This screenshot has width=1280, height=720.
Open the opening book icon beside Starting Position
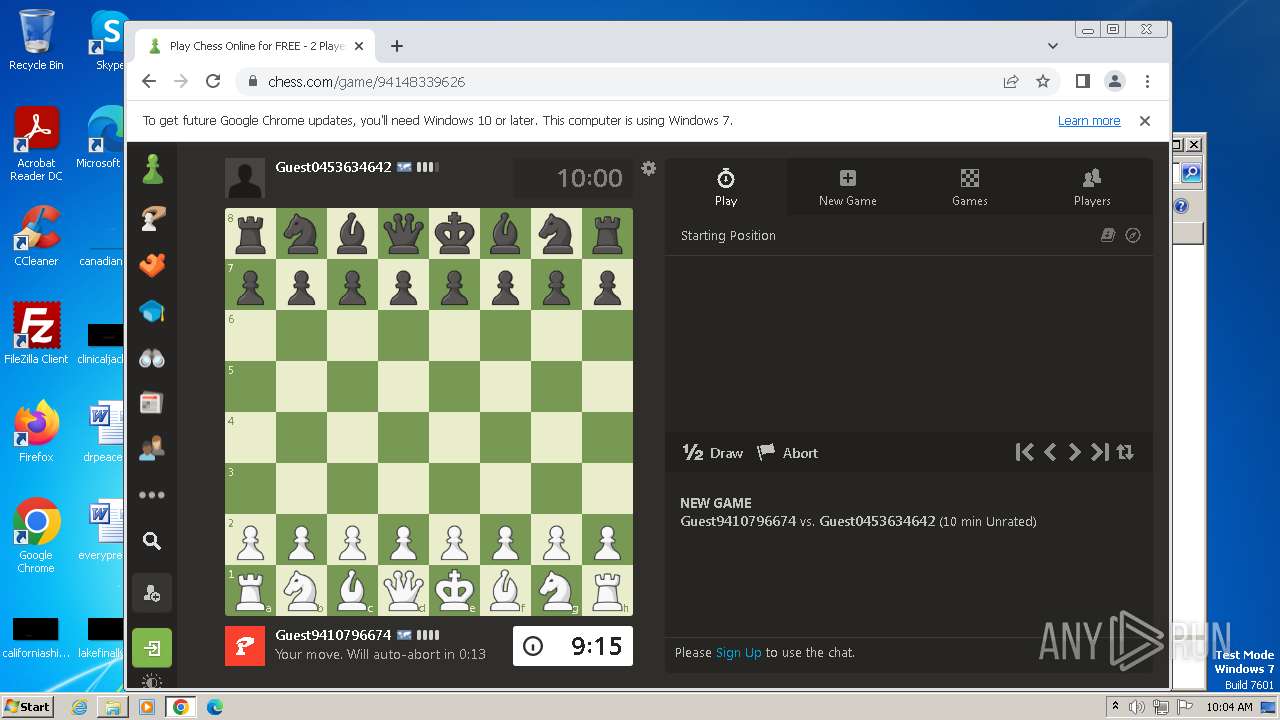tap(1108, 235)
